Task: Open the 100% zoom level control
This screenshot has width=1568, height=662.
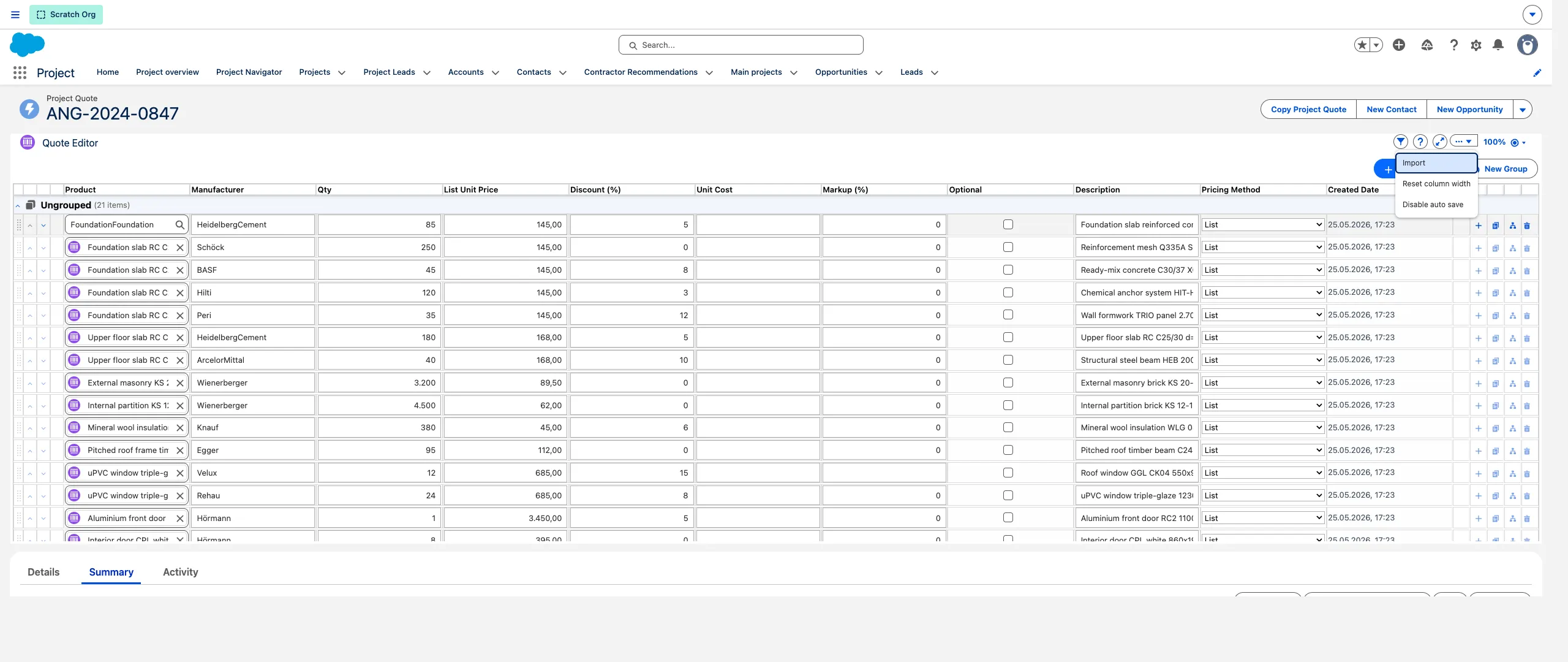Action: click(x=1503, y=142)
